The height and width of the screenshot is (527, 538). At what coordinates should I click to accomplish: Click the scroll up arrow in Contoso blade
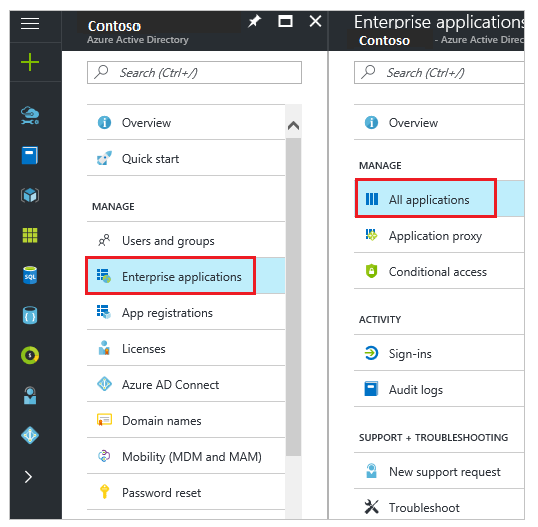coord(293,126)
